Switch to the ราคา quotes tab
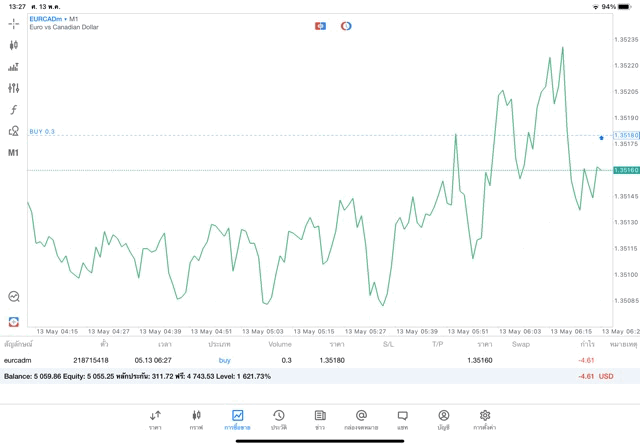This screenshot has width=640, height=447. pyautogui.click(x=155, y=419)
